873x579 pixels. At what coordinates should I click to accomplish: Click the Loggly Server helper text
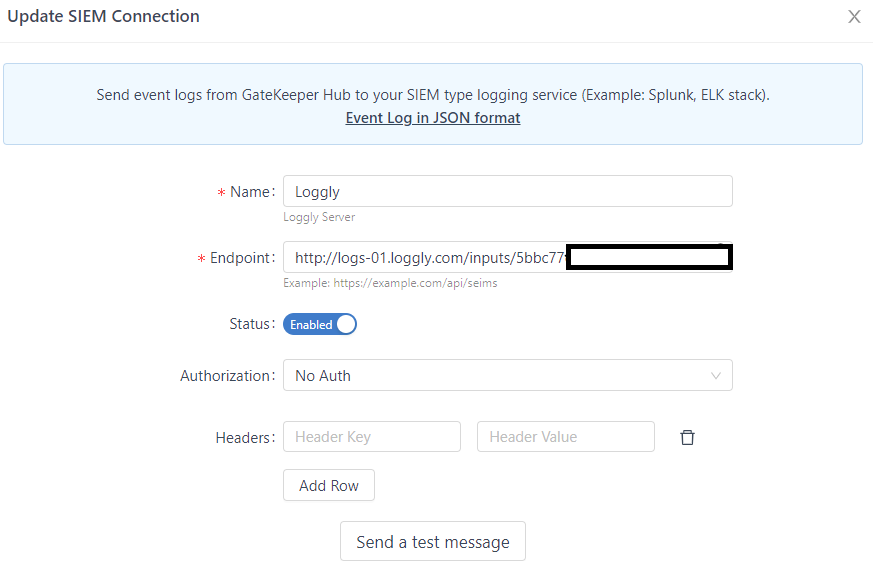coord(317,217)
